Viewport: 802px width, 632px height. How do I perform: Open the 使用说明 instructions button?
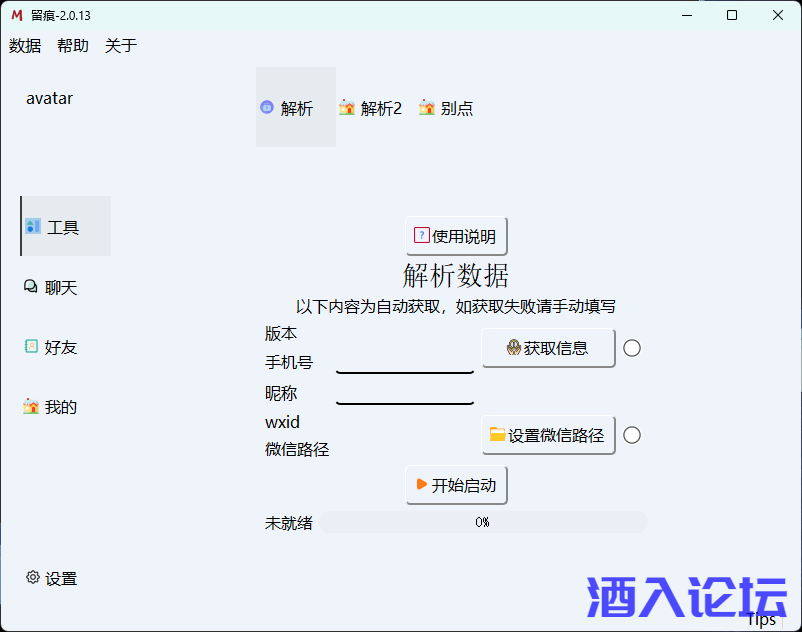click(x=455, y=236)
